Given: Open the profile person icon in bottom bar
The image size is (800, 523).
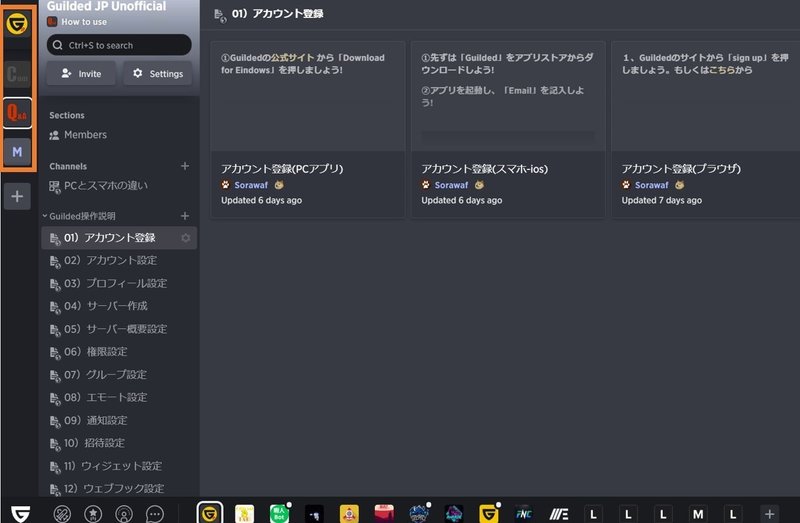Looking at the screenshot, I should coord(124,514).
